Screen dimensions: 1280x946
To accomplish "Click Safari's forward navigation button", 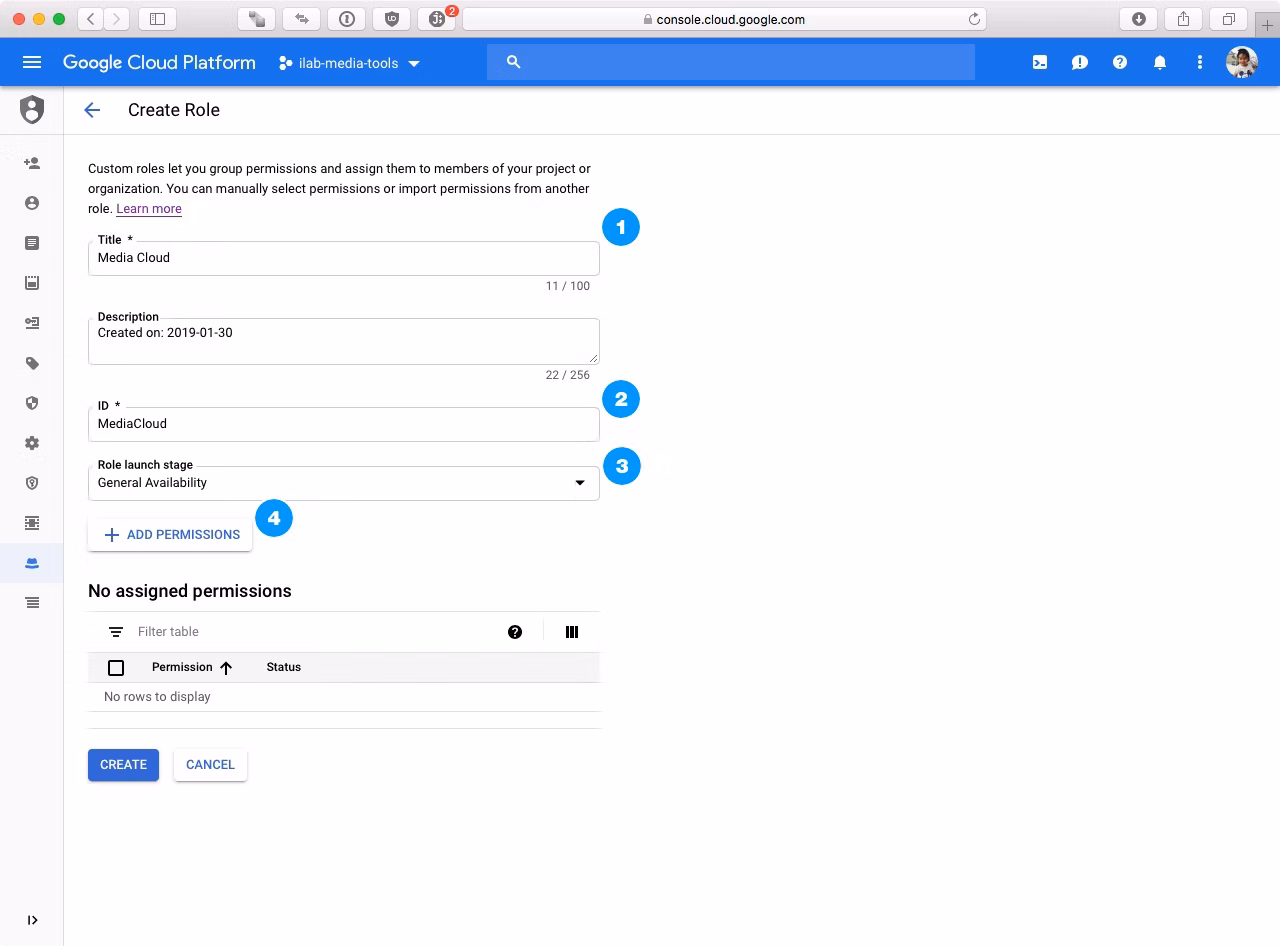I will pyautogui.click(x=117, y=19).
